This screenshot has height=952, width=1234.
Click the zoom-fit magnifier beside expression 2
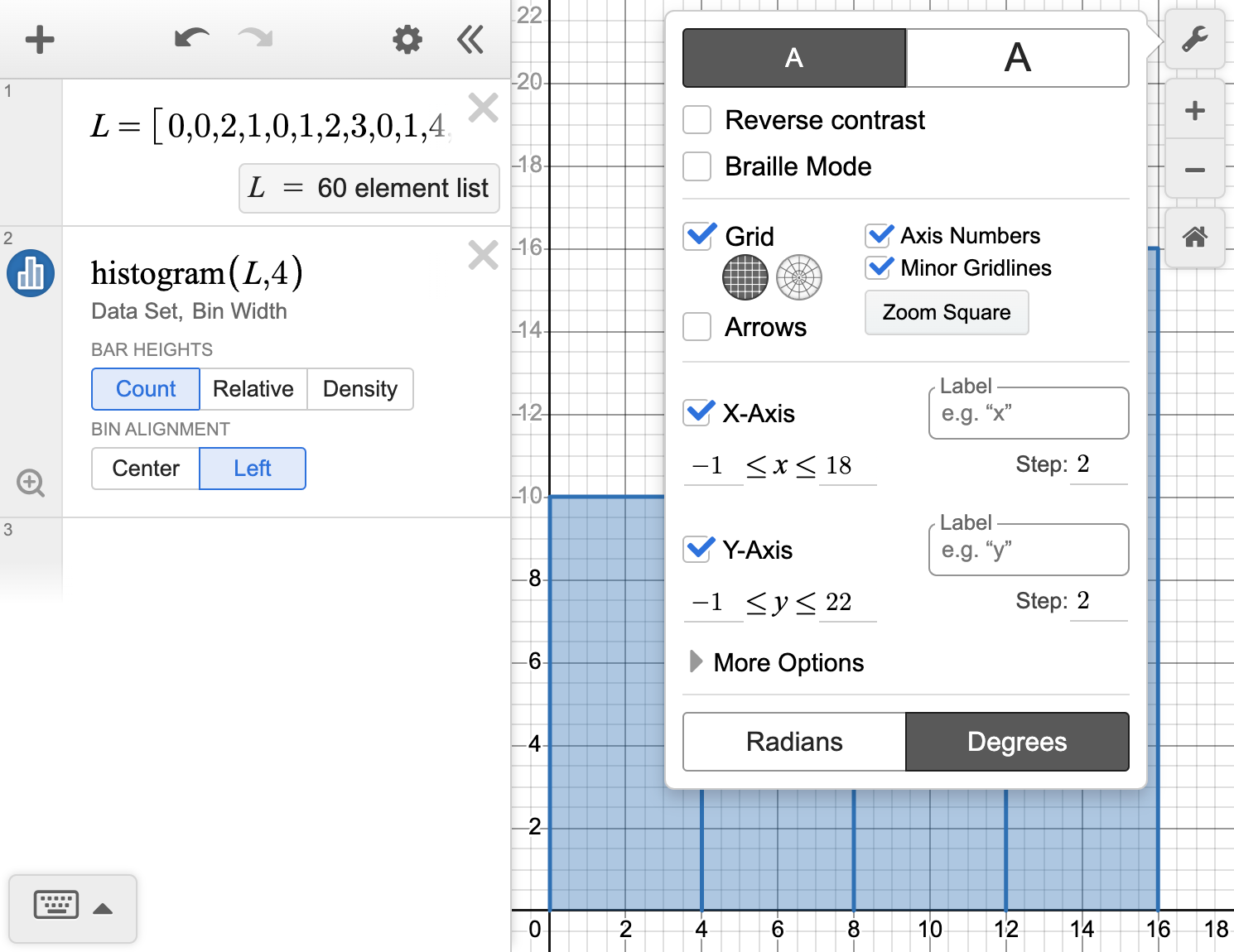pyautogui.click(x=31, y=483)
